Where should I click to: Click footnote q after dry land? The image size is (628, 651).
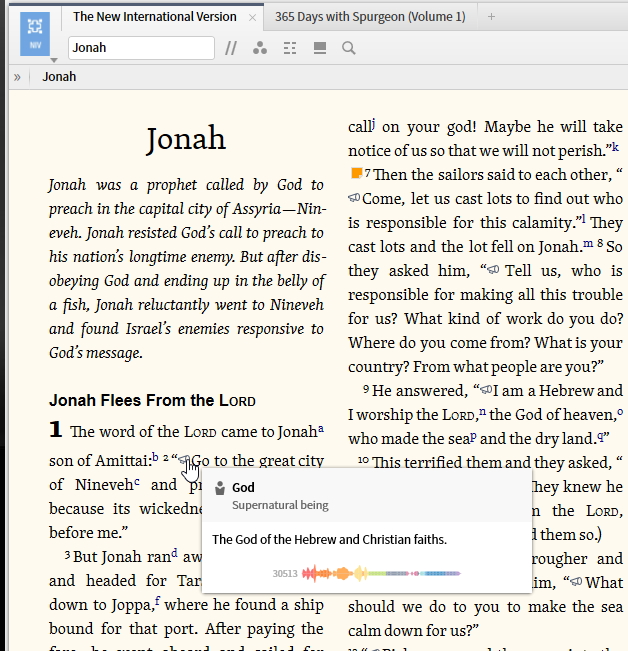601,436
